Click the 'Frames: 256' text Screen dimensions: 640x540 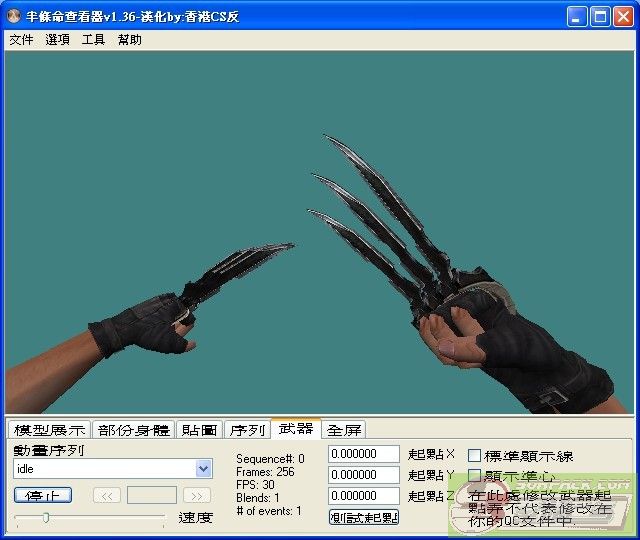coord(265,472)
